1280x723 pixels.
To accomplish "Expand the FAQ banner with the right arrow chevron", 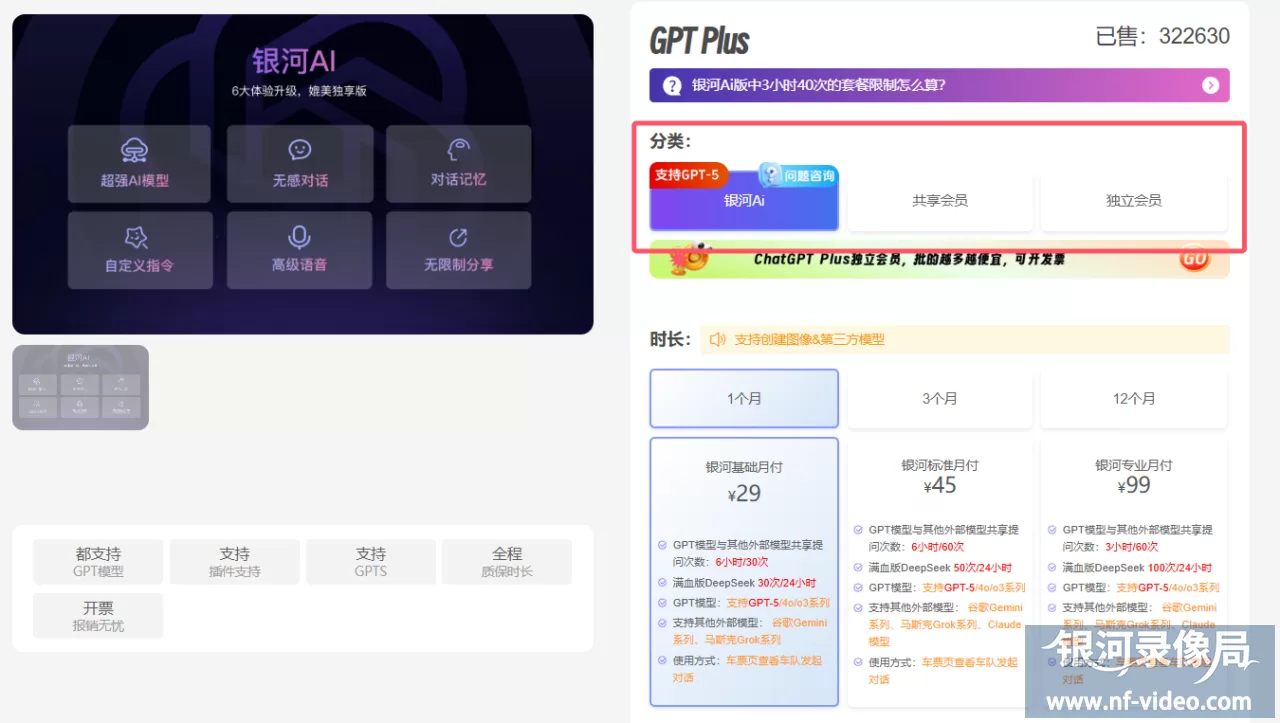I will 1211,85.
